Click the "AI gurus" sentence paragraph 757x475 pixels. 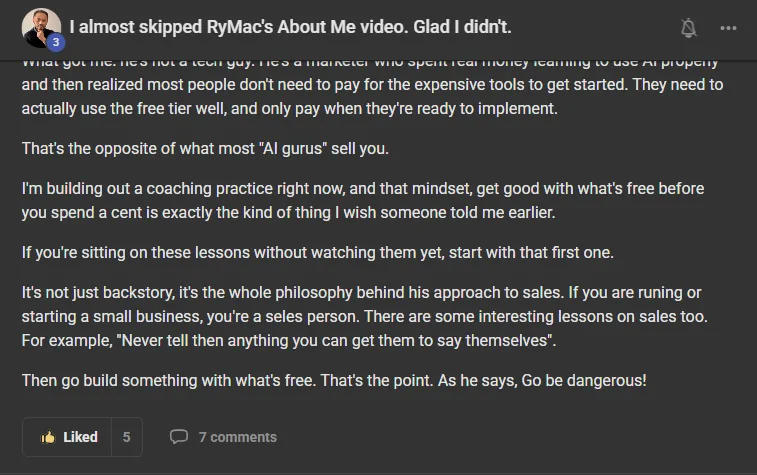pos(205,148)
